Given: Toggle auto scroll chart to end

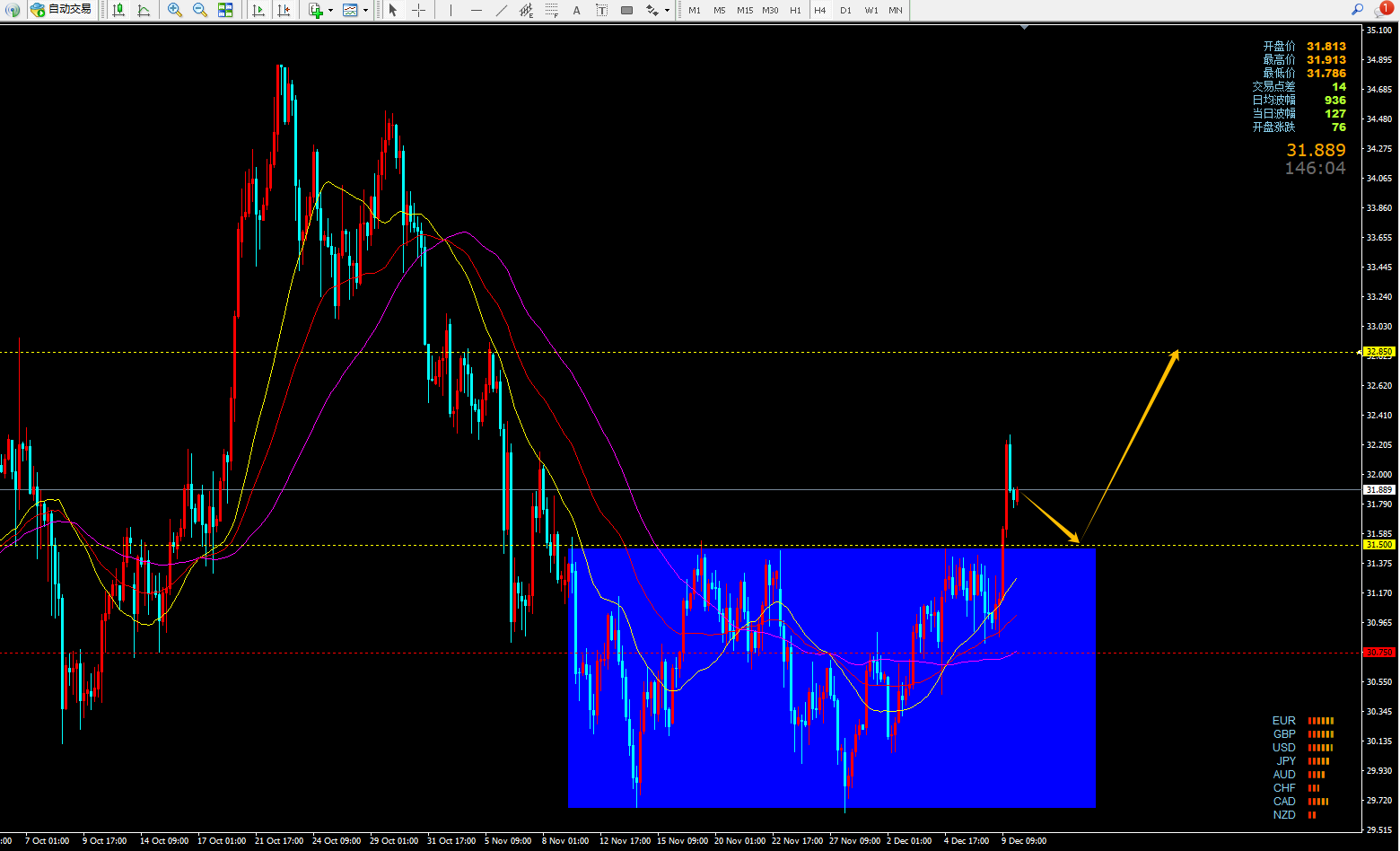Looking at the screenshot, I should point(258,10).
